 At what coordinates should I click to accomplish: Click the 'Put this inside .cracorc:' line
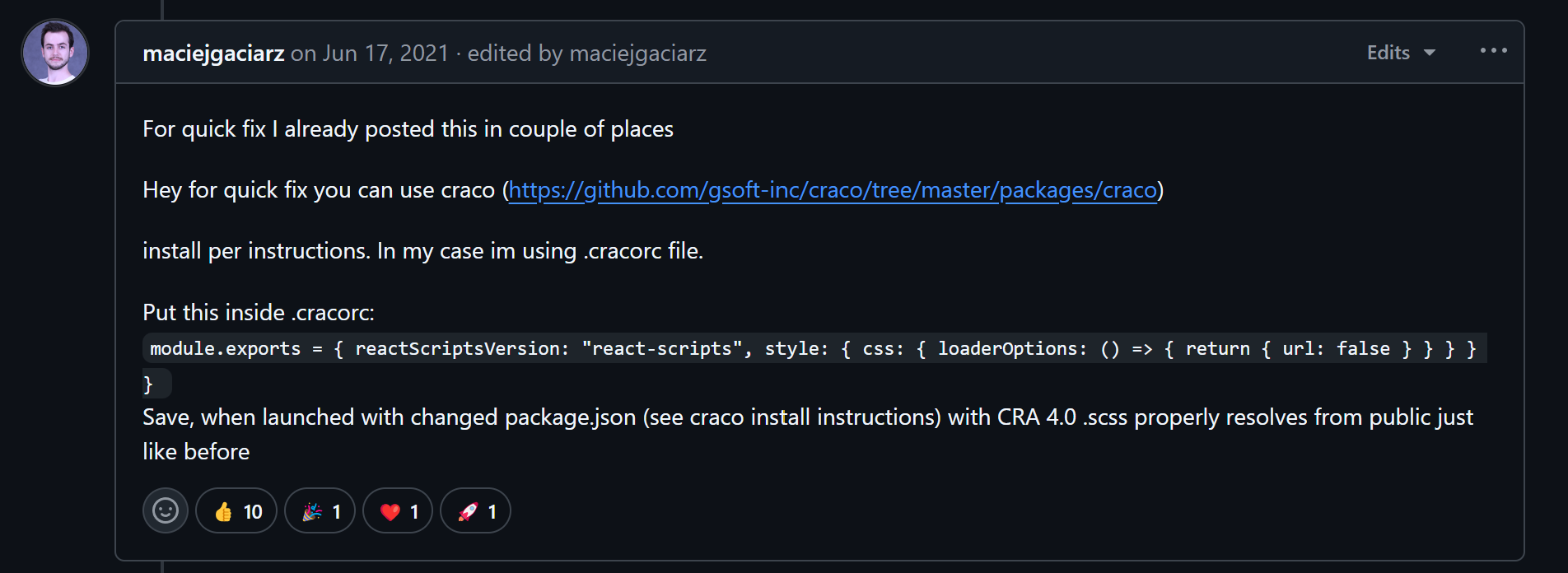pyautogui.click(x=259, y=313)
